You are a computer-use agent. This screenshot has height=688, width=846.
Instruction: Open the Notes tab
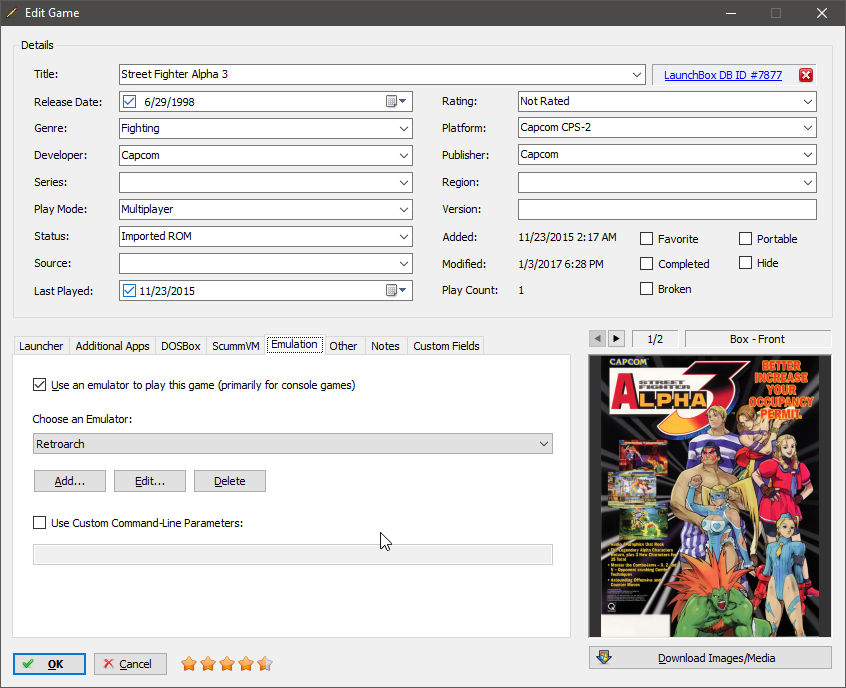tap(385, 346)
